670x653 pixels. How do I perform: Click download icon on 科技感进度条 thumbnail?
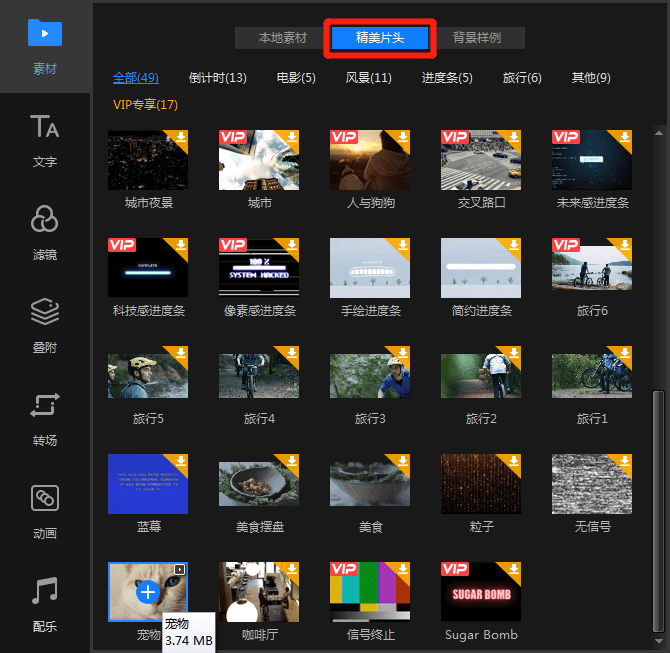[181, 245]
